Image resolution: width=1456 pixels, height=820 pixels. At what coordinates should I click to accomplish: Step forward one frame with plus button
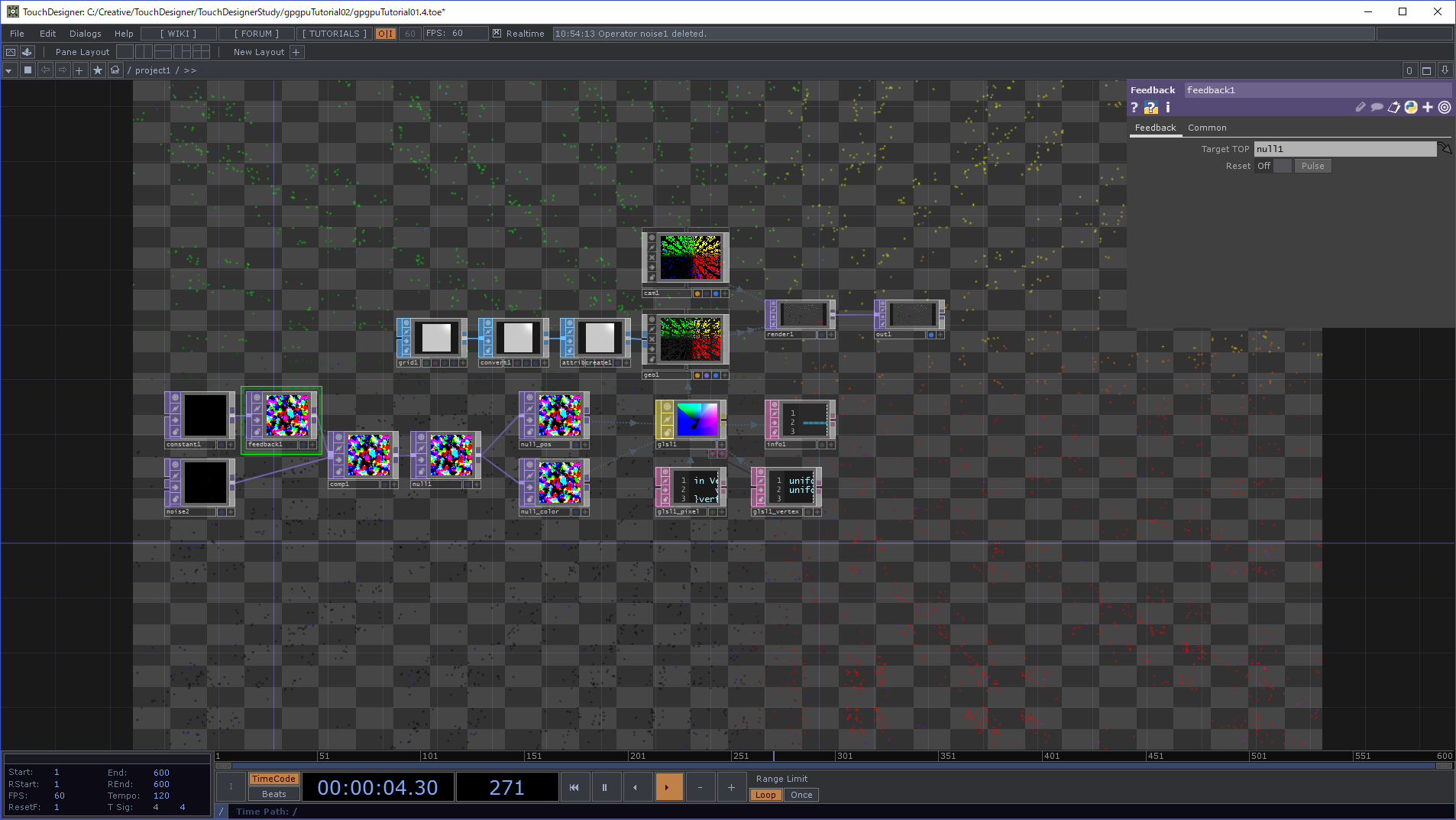(731, 787)
